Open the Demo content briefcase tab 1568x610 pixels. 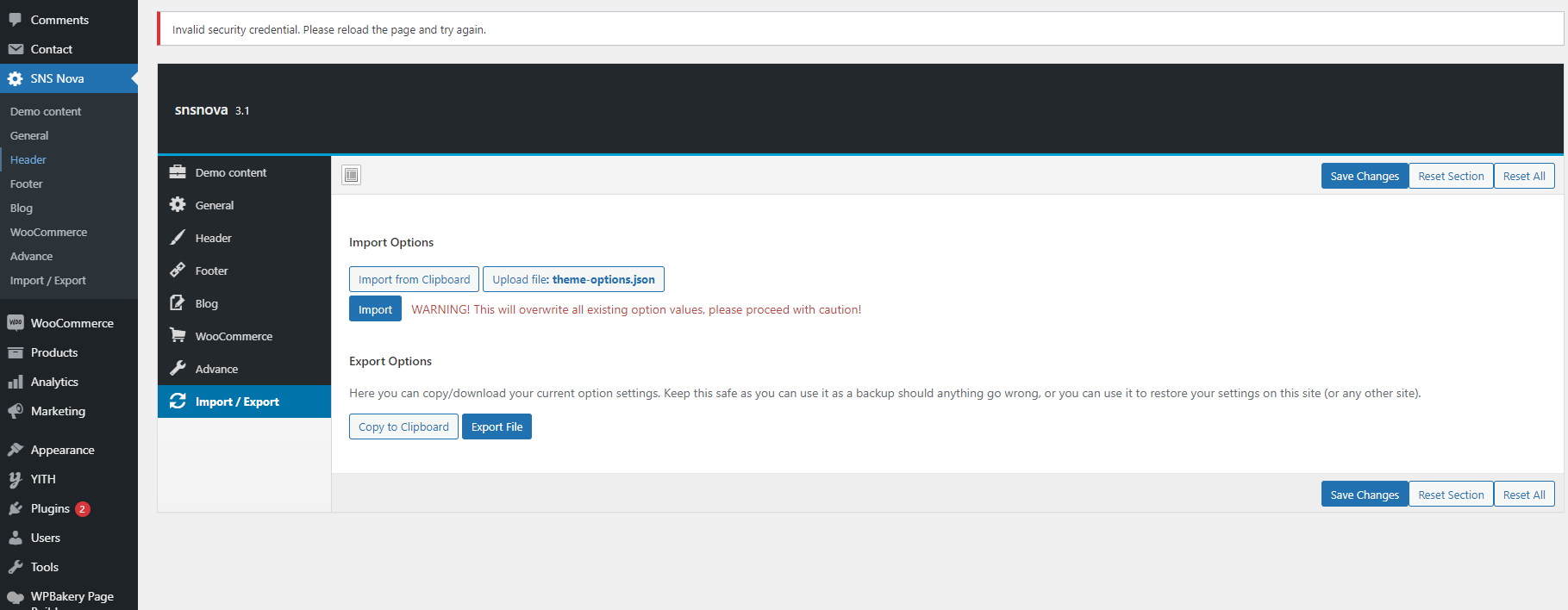click(x=230, y=172)
